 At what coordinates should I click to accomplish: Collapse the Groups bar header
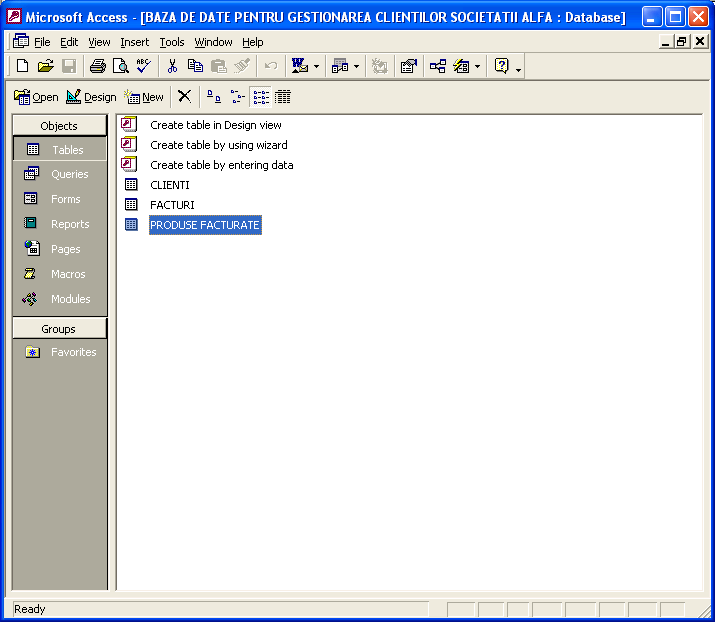point(59,328)
